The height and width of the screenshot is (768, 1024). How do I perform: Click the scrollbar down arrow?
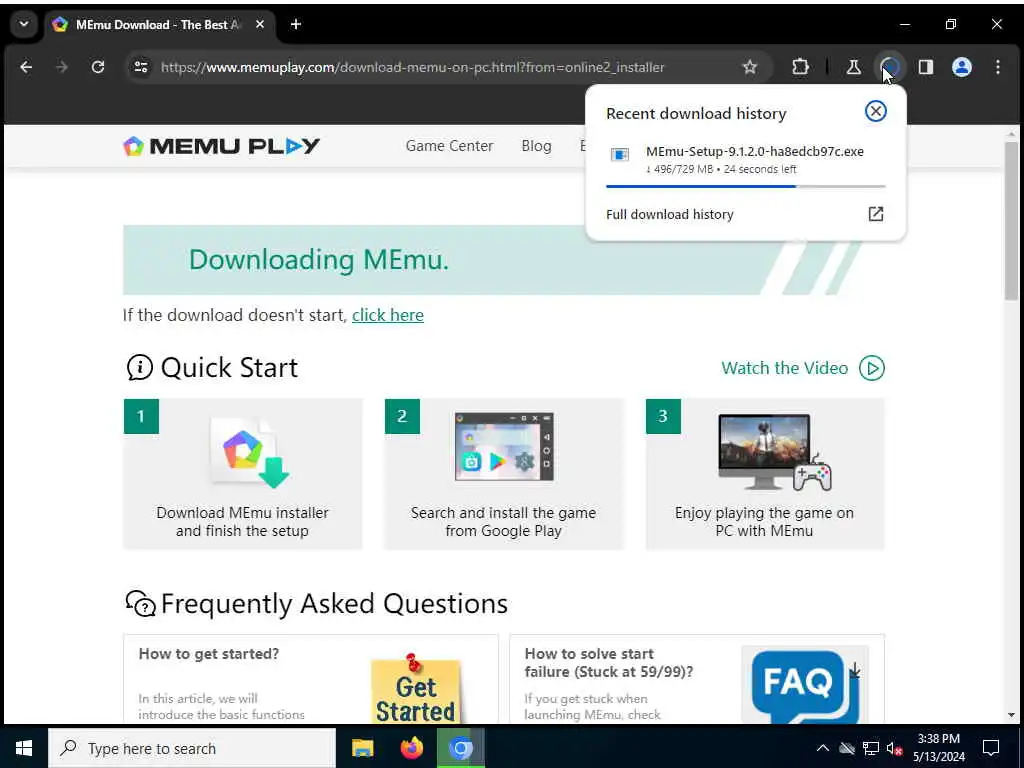pos(1011,715)
